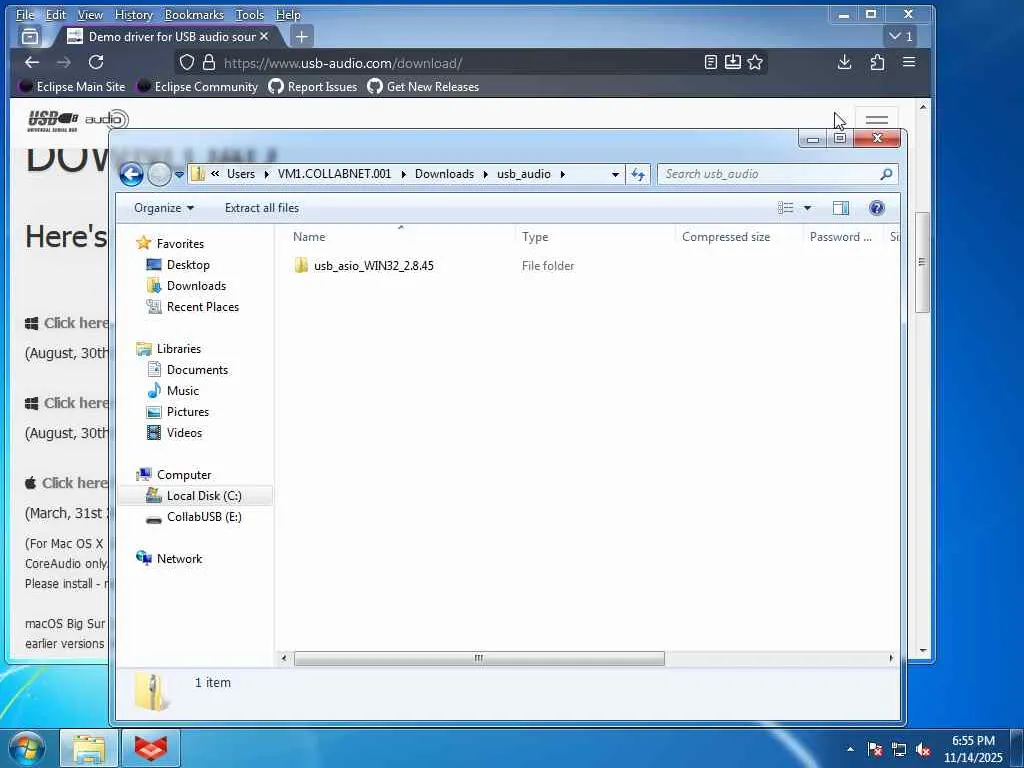Select Libraries in navigation pane

(x=178, y=349)
